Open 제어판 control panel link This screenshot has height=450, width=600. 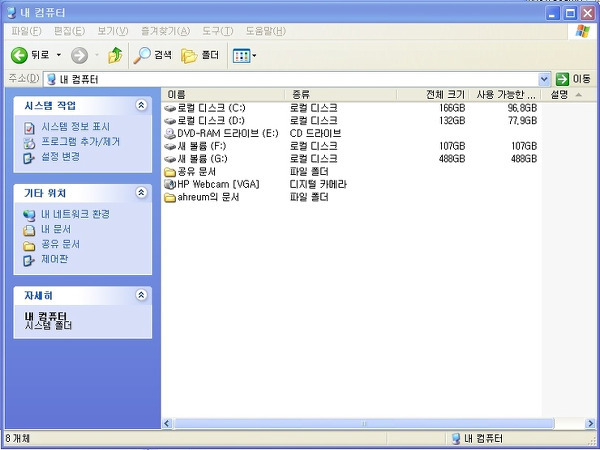pyautogui.click(x=55, y=259)
